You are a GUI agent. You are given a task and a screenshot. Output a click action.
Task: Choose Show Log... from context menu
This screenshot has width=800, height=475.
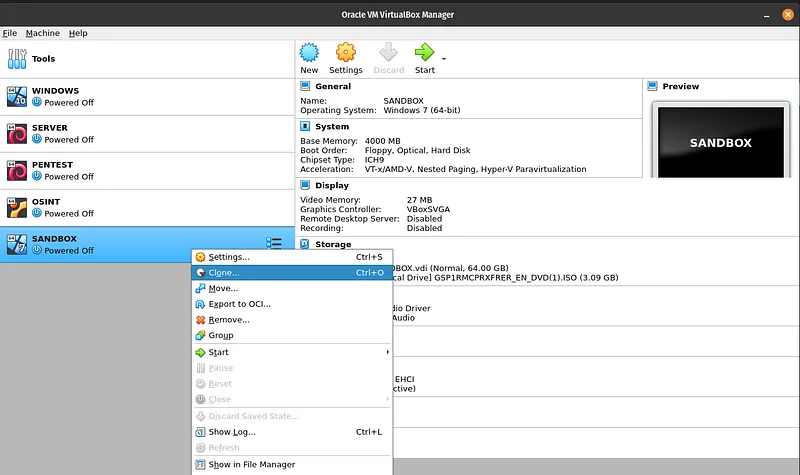click(x=292, y=432)
